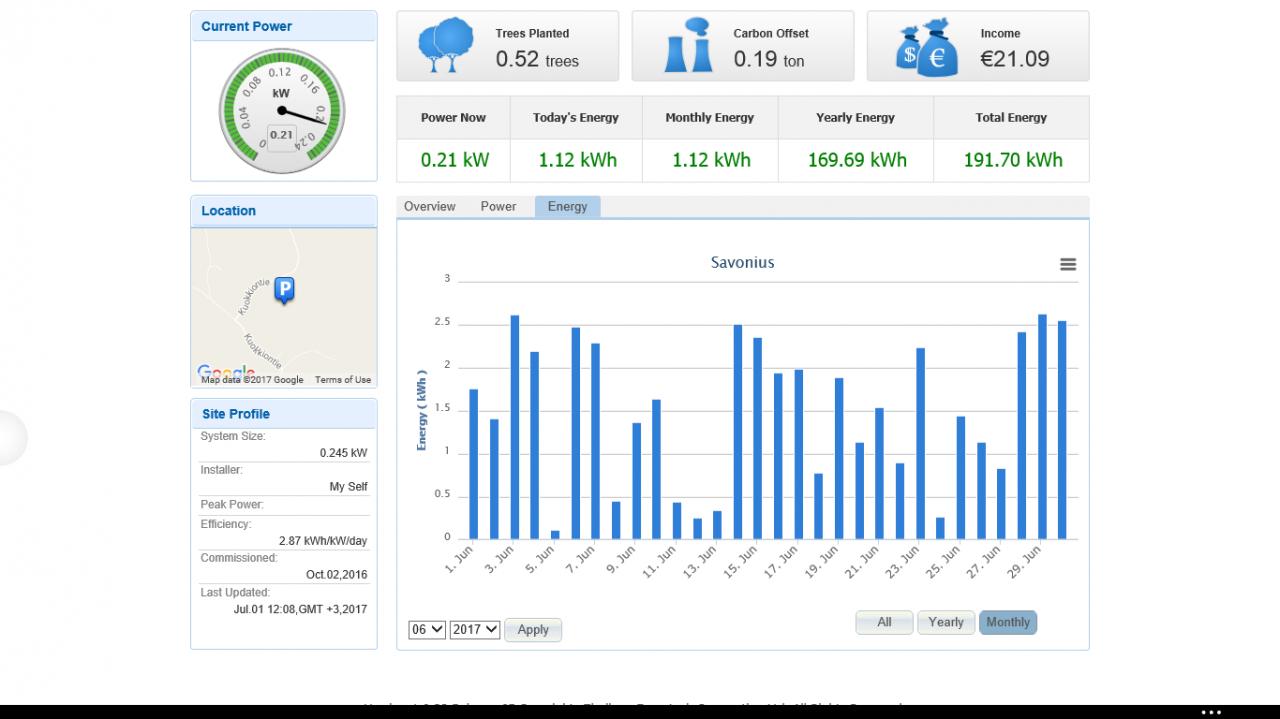Show All time energy data
The height and width of the screenshot is (719, 1280).
(x=884, y=622)
